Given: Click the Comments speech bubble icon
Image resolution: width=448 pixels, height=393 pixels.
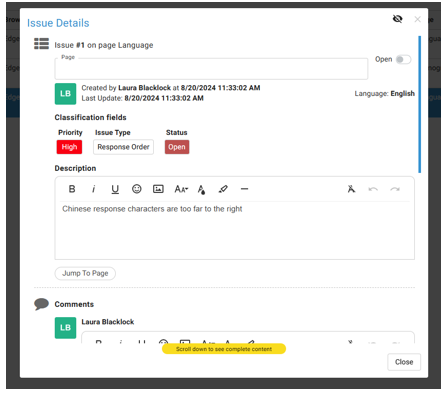Looking at the screenshot, I should 41,304.
